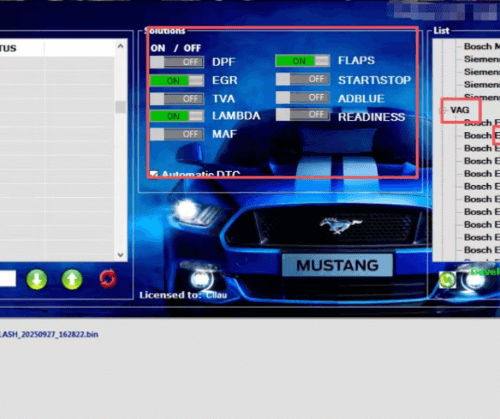
Task: Enable the START\STOP switch
Action: [303, 79]
